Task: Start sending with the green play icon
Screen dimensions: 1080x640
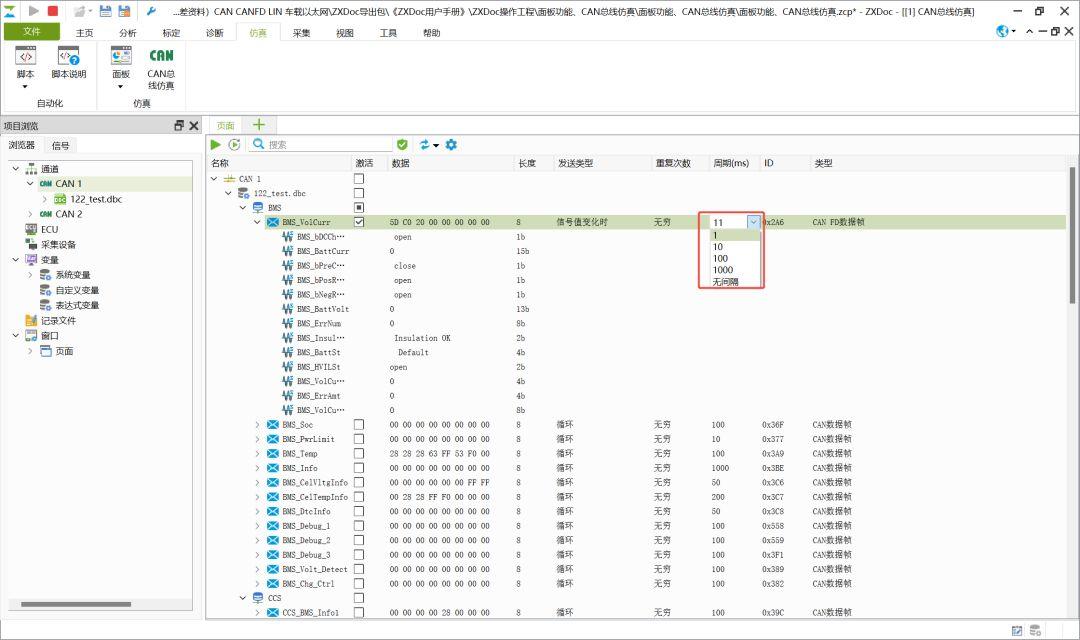Action: pos(216,144)
